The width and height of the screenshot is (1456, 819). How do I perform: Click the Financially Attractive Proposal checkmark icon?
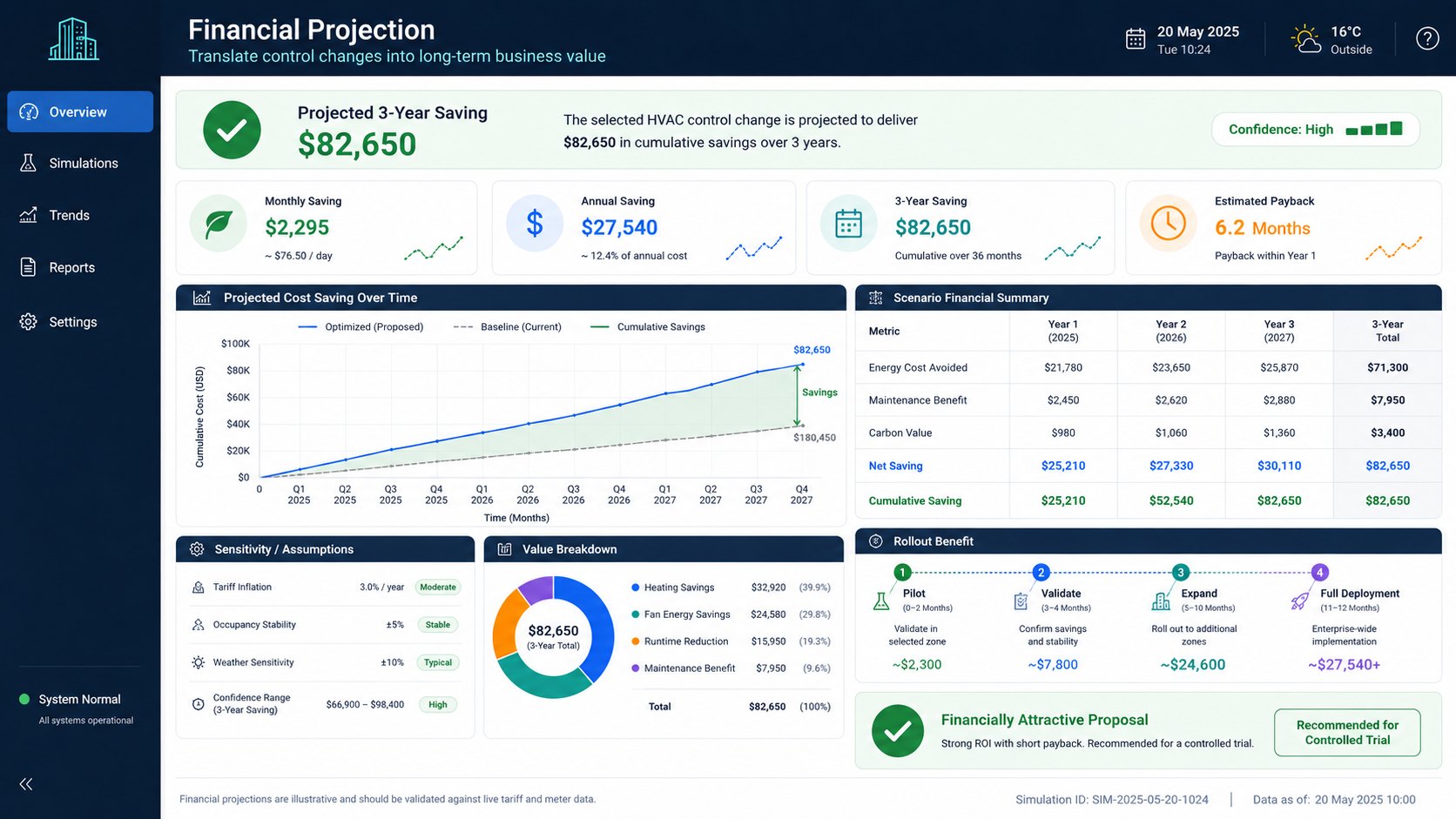898,731
